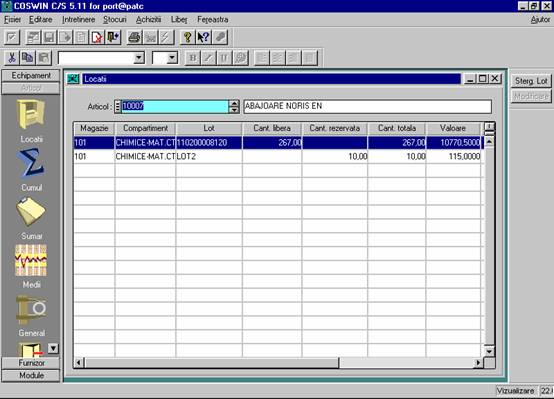
Task: Click the Compartiment column header
Action: [x=145, y=128]
